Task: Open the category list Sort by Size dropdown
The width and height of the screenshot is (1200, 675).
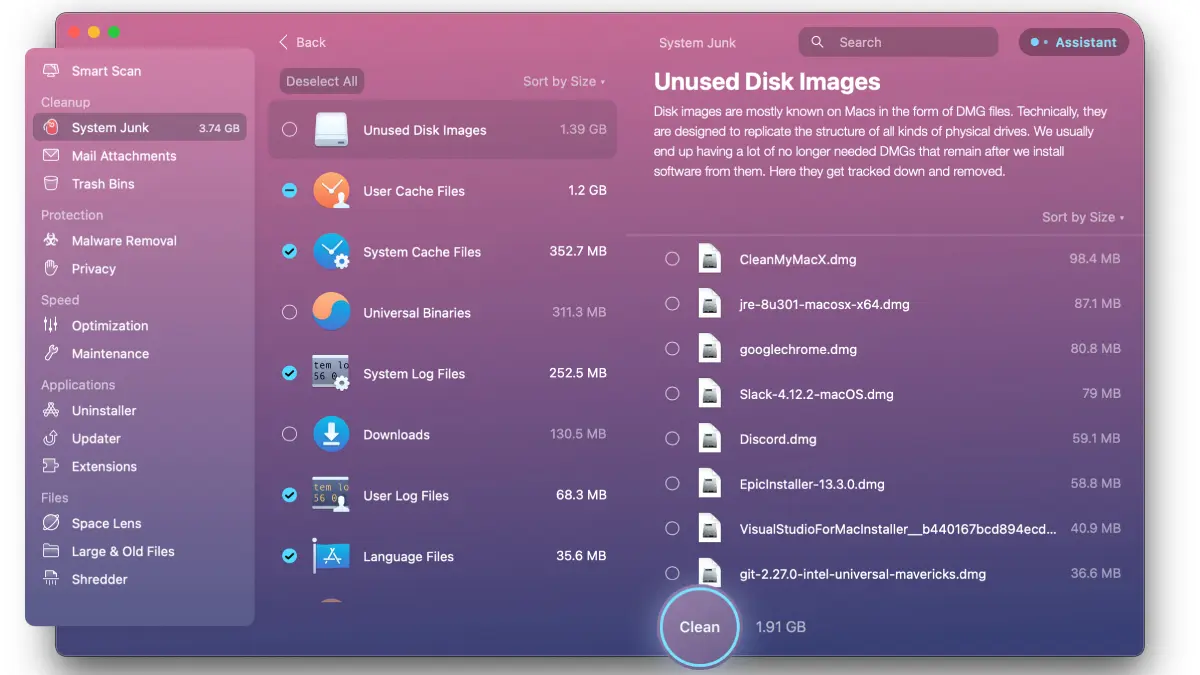Action: point(564,81)
